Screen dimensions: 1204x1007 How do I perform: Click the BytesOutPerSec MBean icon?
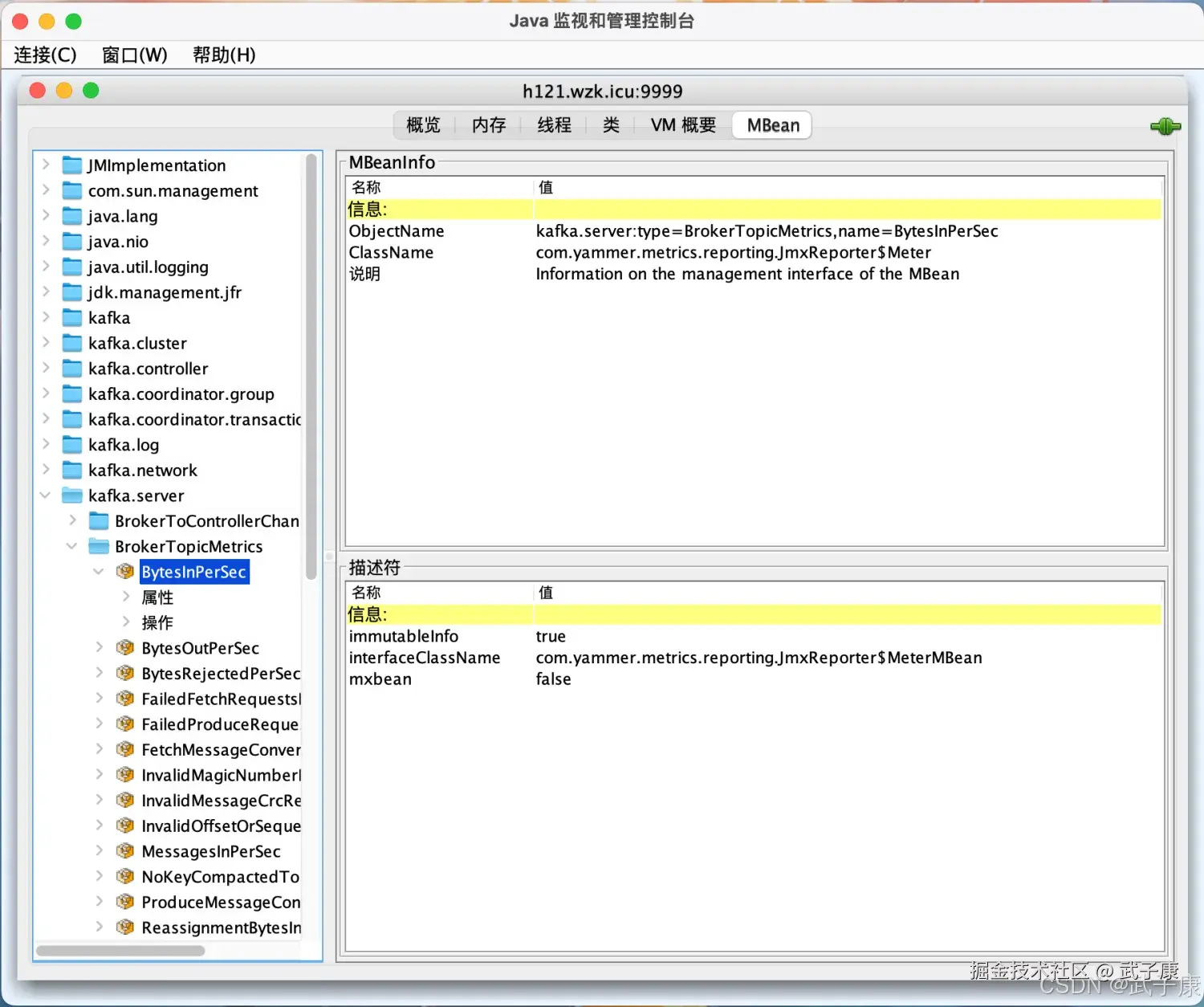tap(125, 648)
